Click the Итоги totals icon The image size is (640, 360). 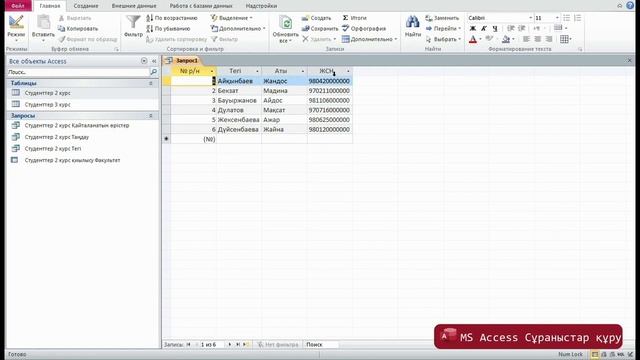pos(346,18)
